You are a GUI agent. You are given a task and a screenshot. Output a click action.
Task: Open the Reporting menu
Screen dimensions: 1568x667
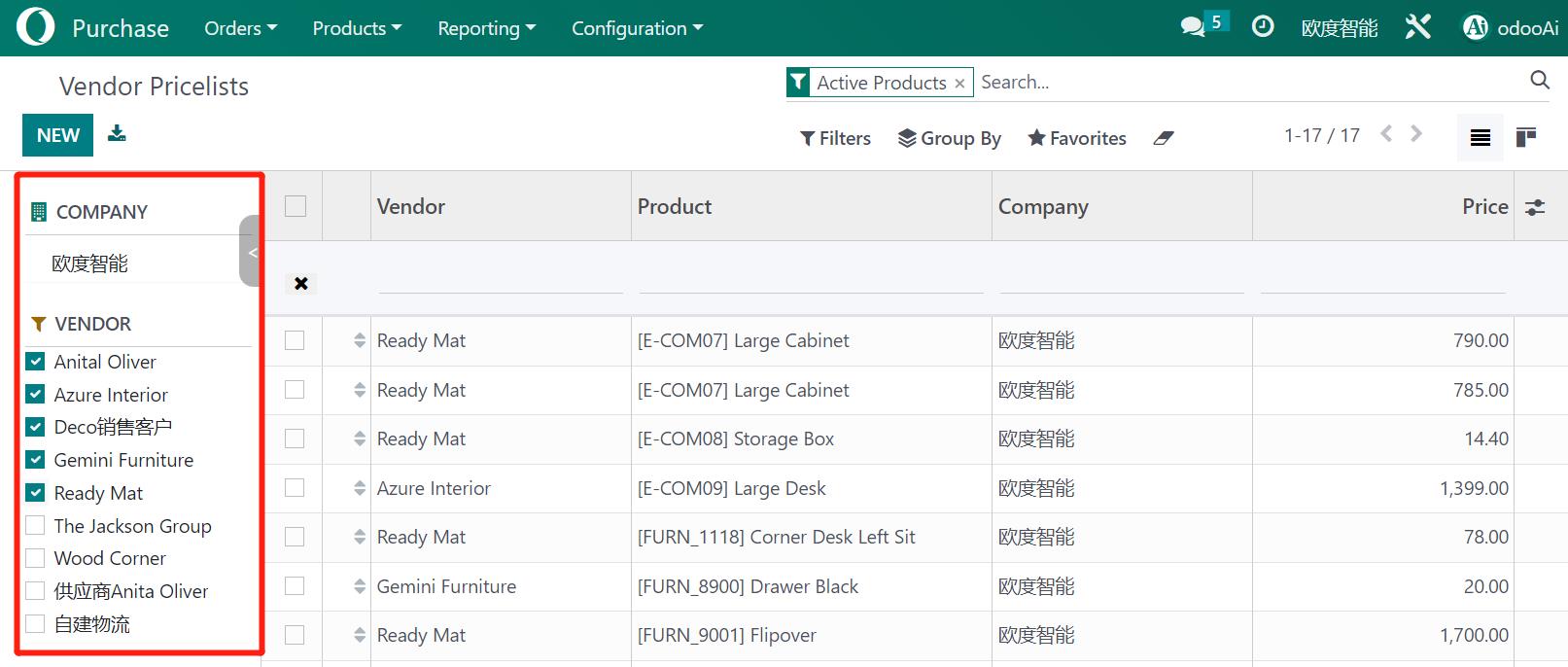[486, 28]
